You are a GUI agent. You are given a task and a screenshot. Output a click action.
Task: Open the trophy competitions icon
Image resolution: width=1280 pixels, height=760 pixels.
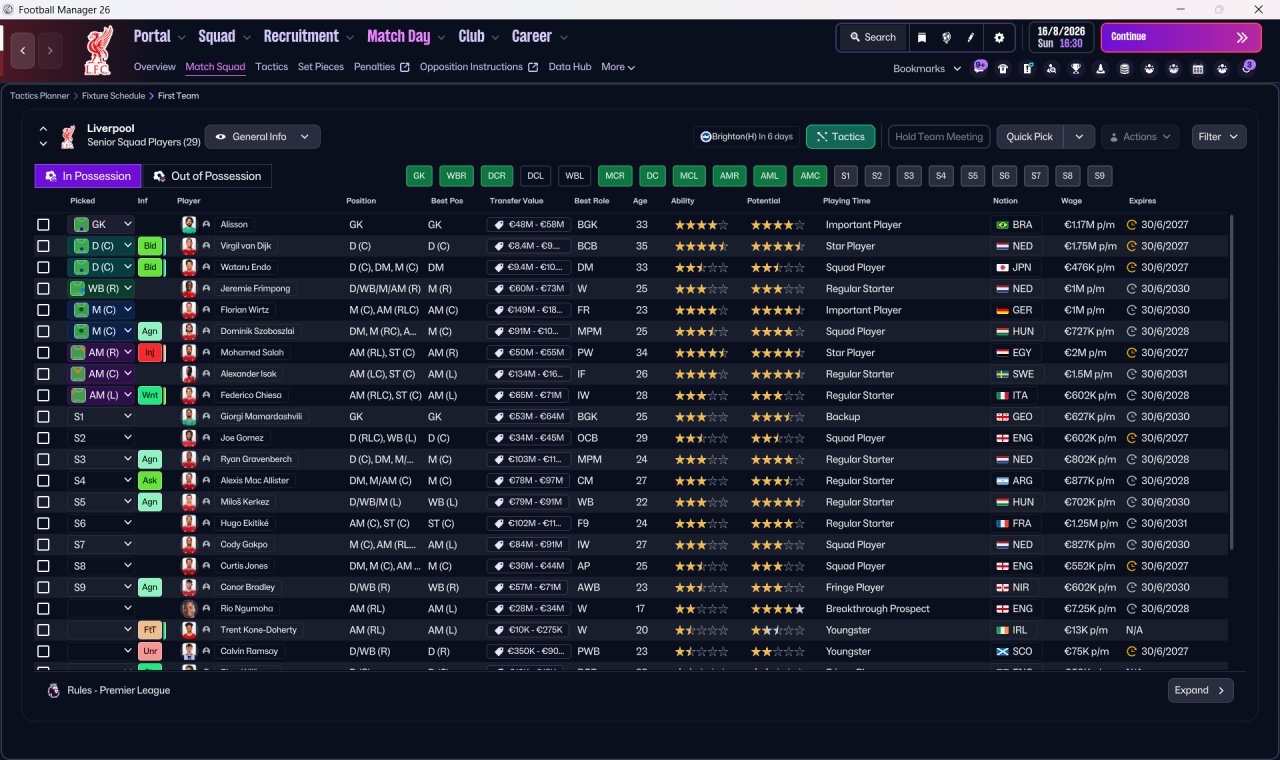point(1076,69)
